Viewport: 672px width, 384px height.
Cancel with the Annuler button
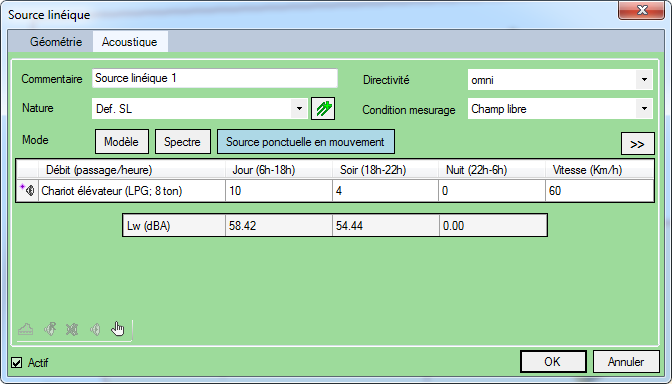point(626,362)
